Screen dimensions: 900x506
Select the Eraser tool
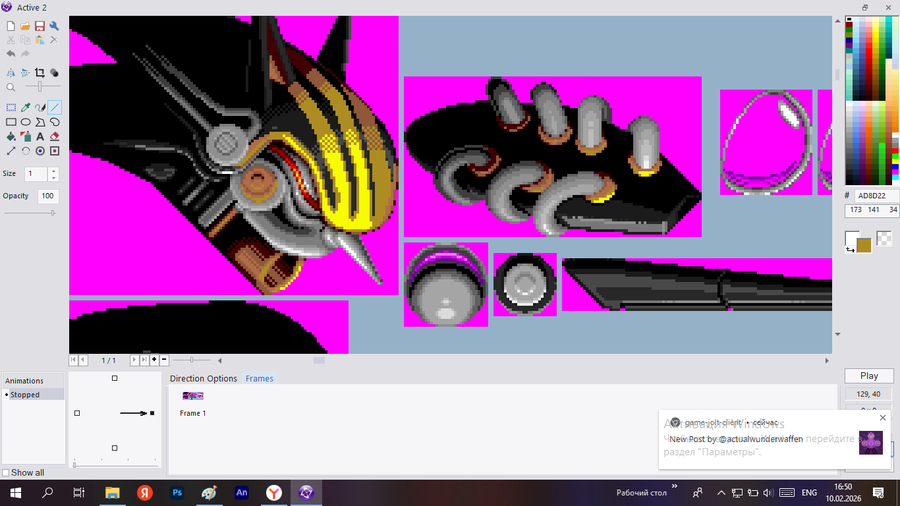pos(55,137)
